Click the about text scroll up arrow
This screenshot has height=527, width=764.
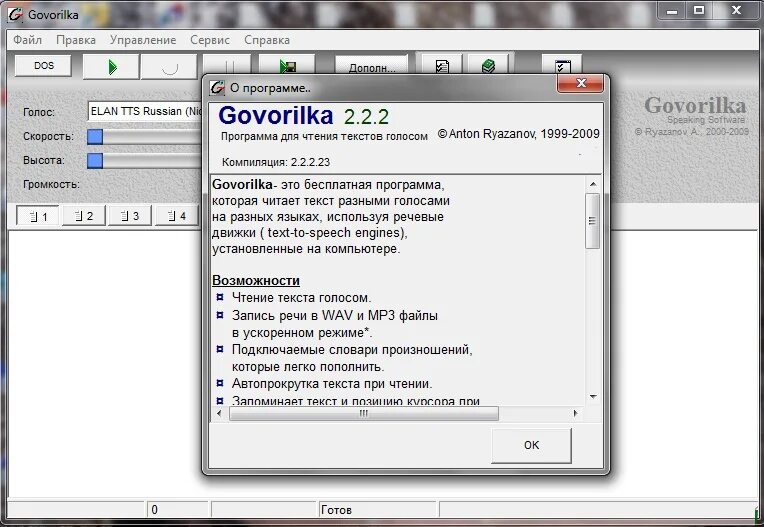coord(592,184)
